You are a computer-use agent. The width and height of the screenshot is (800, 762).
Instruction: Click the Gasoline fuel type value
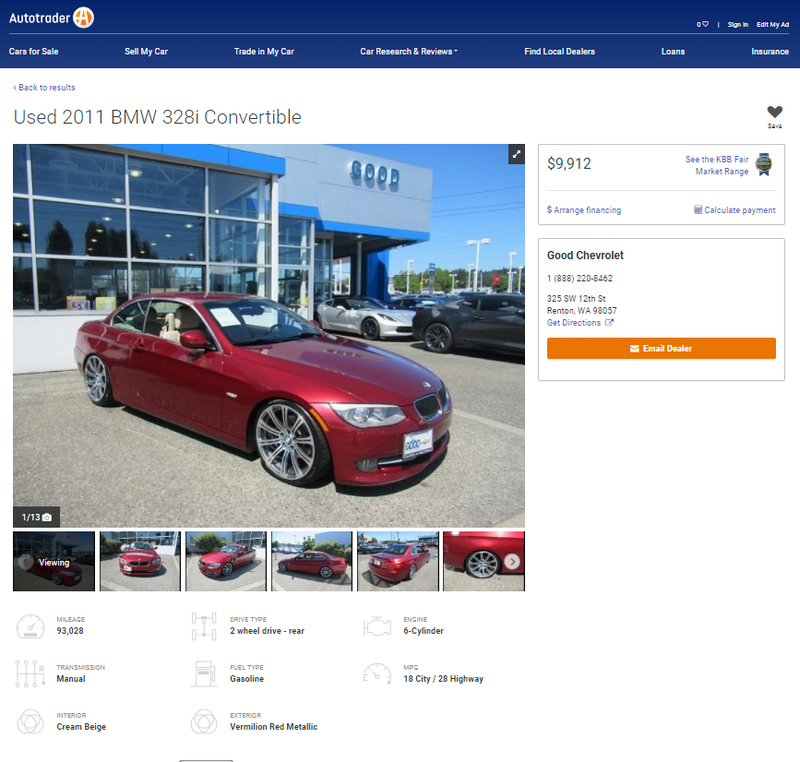click(247, 679)
